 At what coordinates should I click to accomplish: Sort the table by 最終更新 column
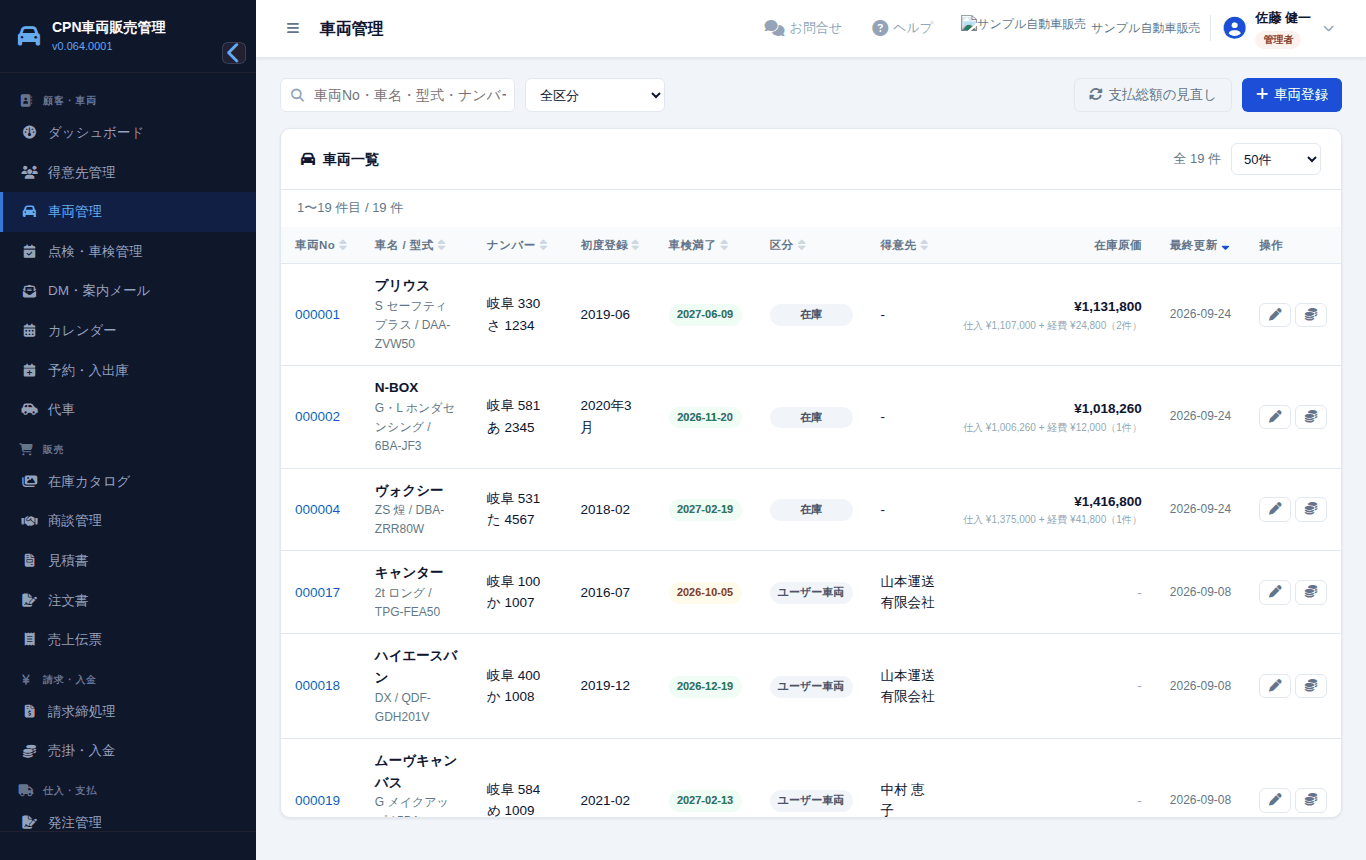coord(1199,245)
